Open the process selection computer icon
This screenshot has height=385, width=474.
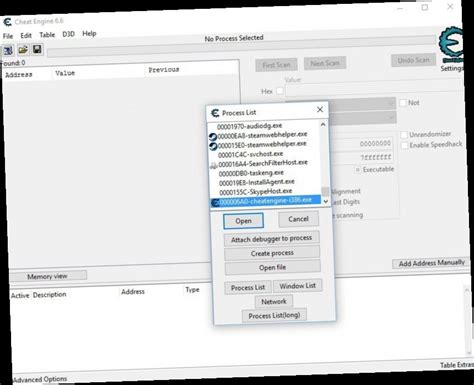(8, 51)
